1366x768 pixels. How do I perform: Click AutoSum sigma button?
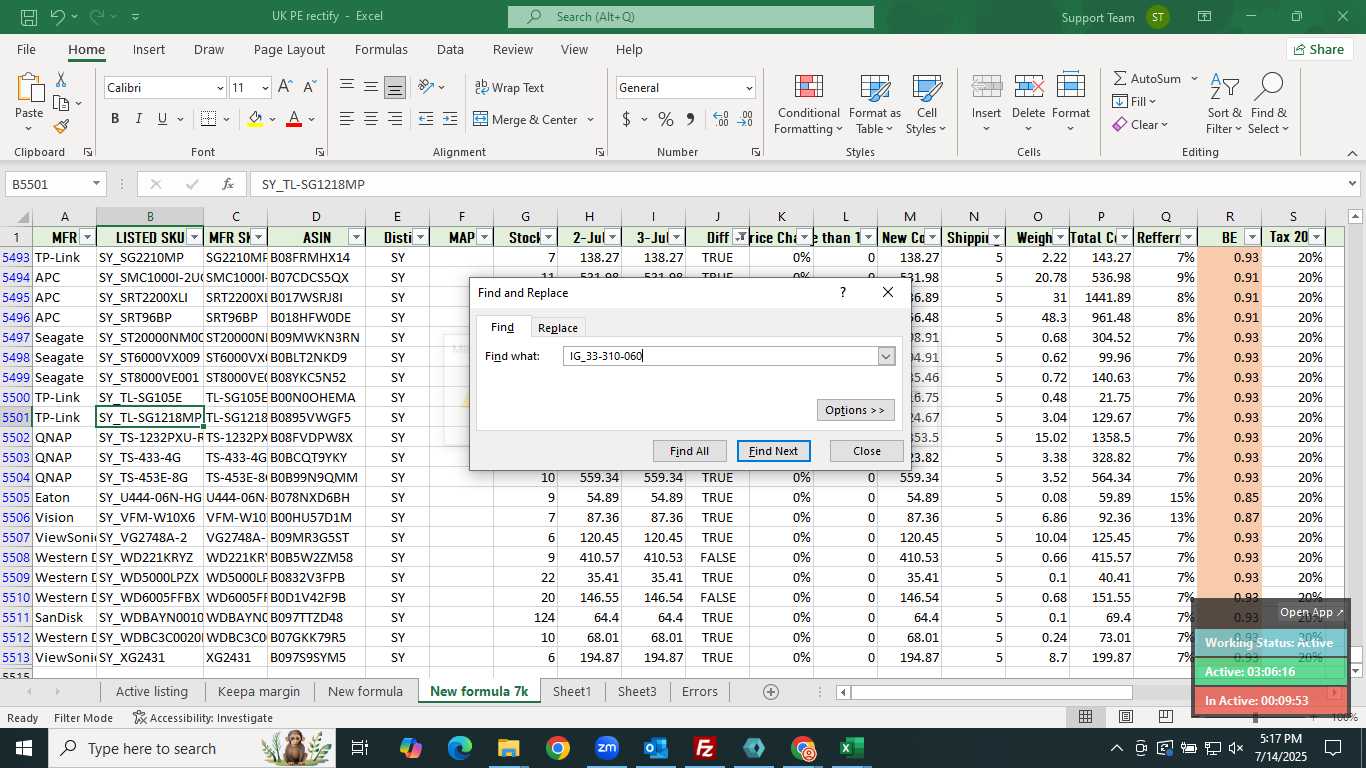[1148, 78]
